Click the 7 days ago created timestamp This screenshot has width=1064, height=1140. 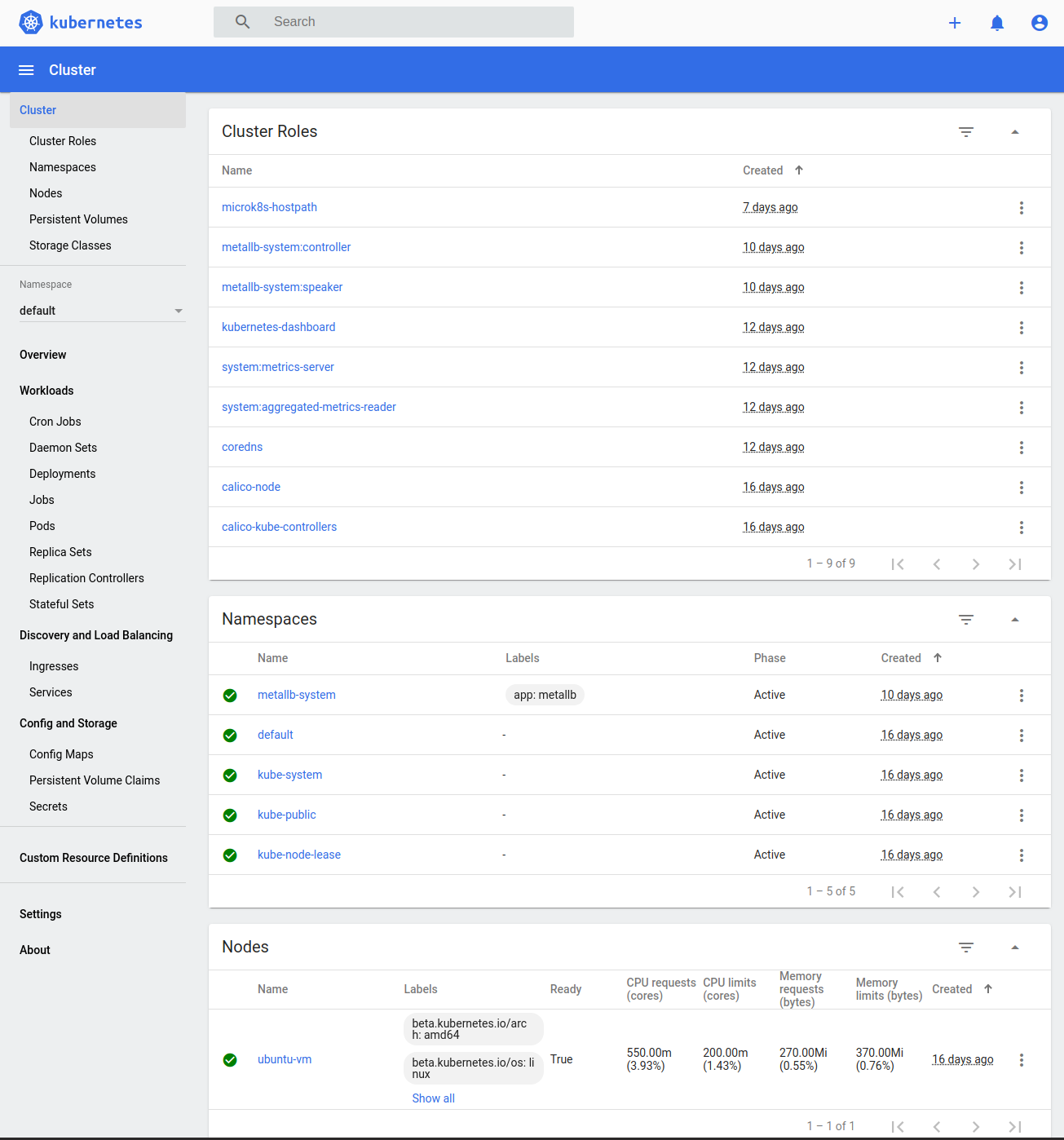(x=770, y=207)
